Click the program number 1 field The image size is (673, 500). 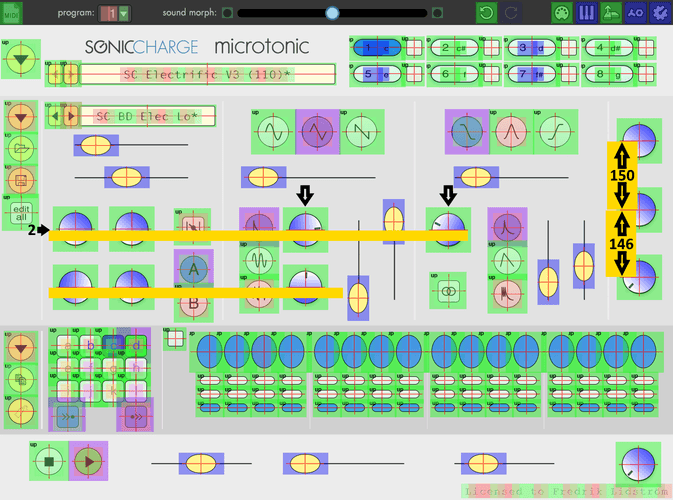click(109, 14)
